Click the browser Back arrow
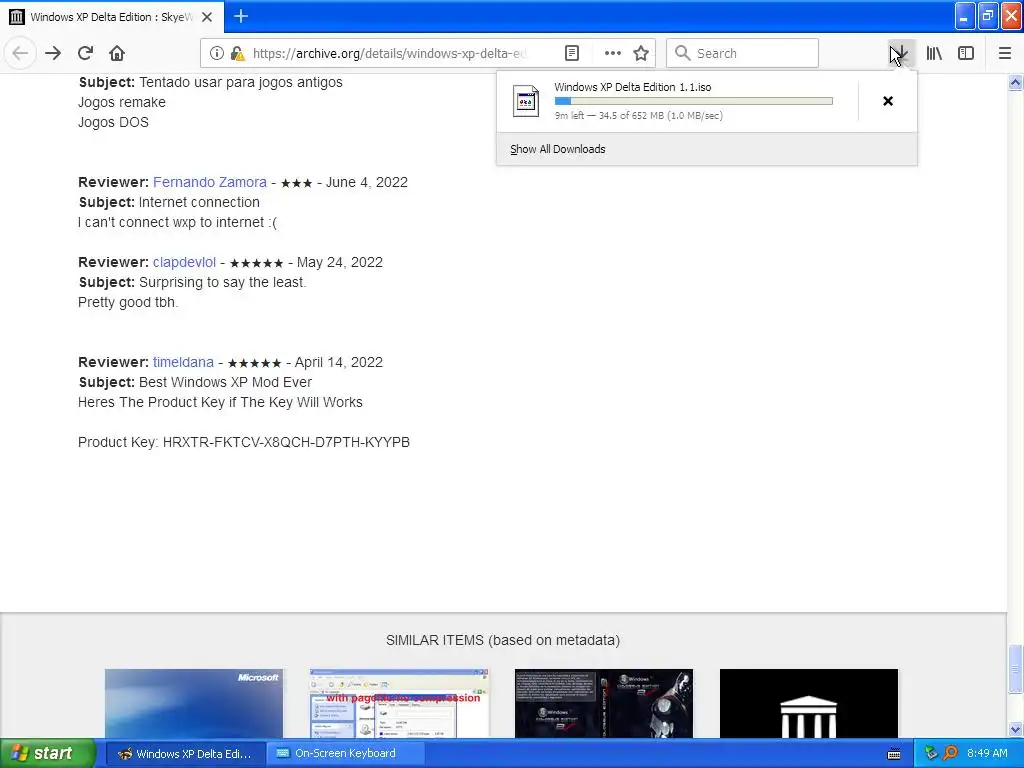This screenshot has width=1024, height=768. point(20,53)
